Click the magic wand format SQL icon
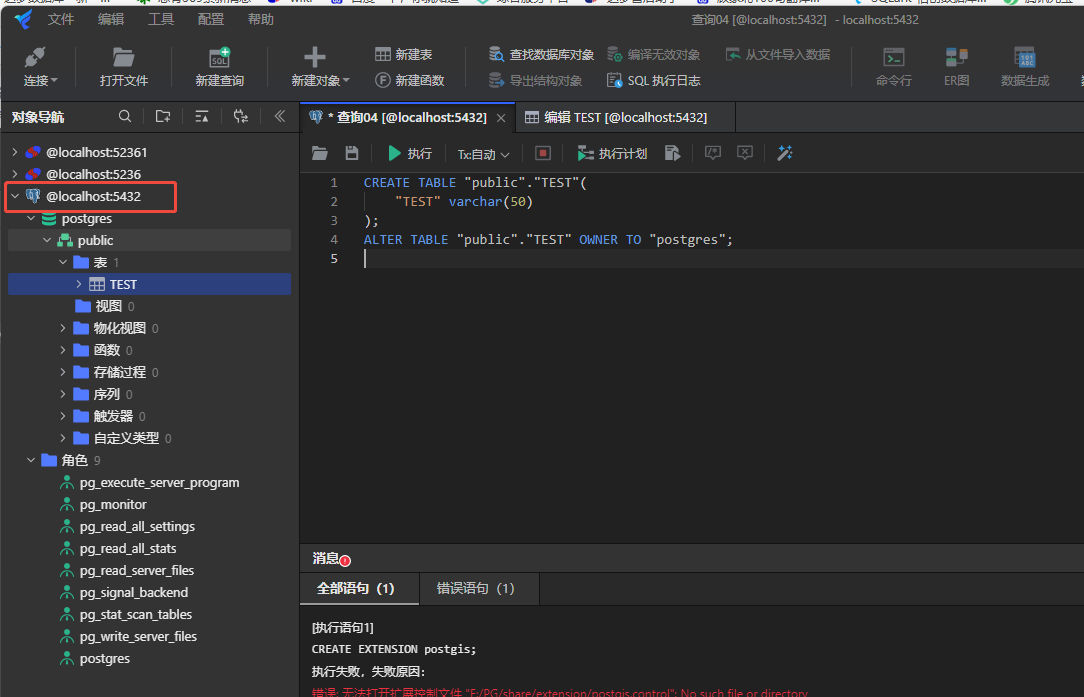The width and height of the screenshot is (1084, 697). (785, 153)
